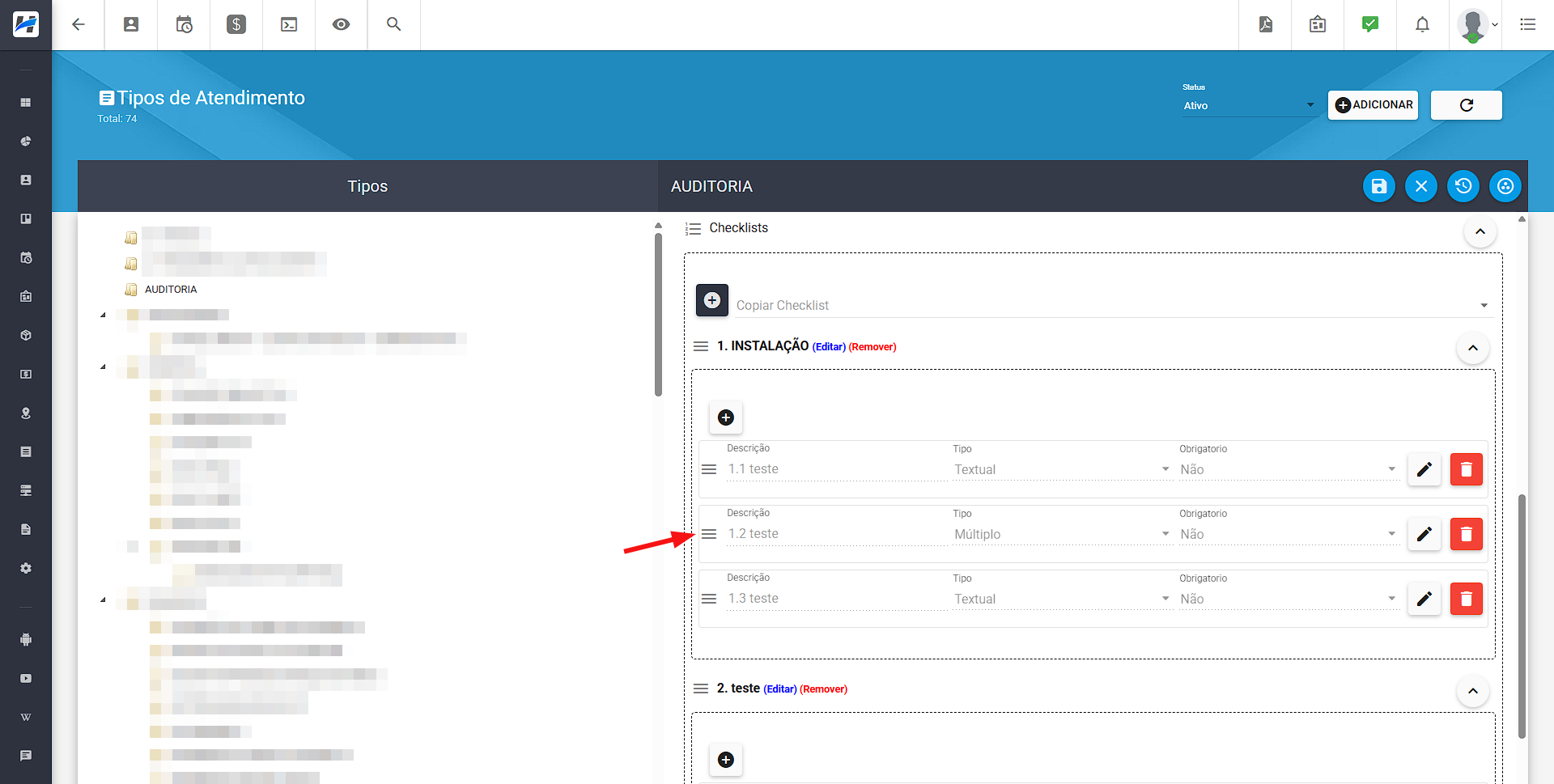Edit item 1.1 teste with pencil
This screenshot has width=1554, height=784.
point(1424,469)
